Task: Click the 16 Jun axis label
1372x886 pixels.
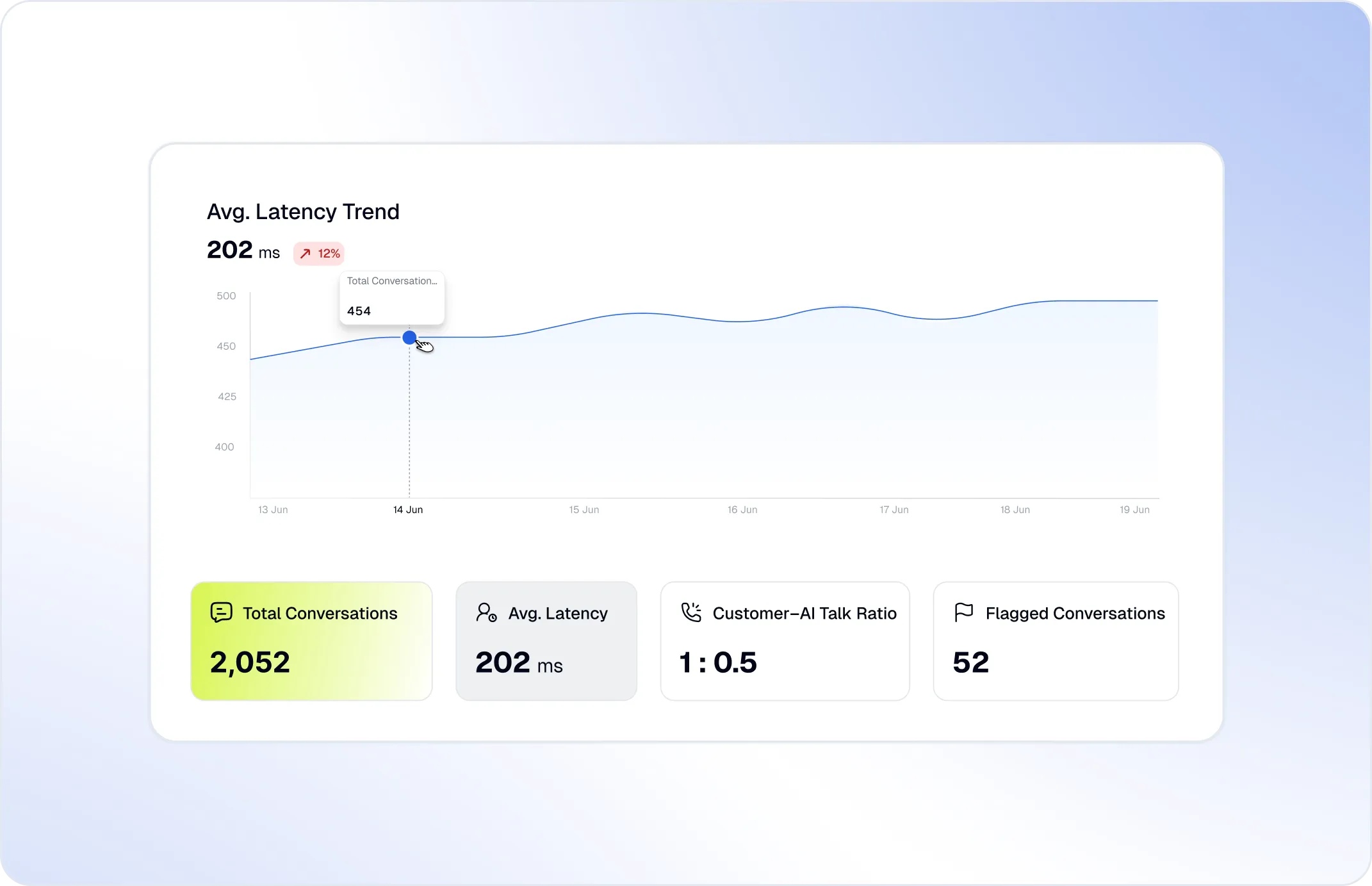Action: point(742,510)
